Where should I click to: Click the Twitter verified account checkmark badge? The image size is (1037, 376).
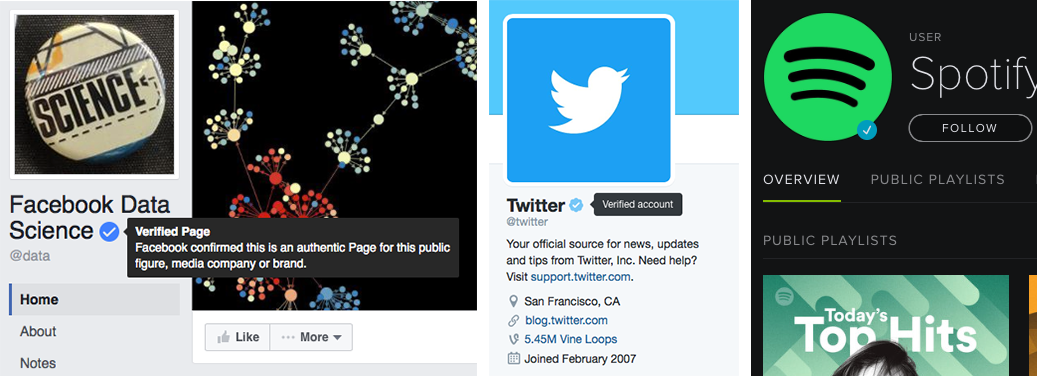pyautogui.click(x=577, y=205)
